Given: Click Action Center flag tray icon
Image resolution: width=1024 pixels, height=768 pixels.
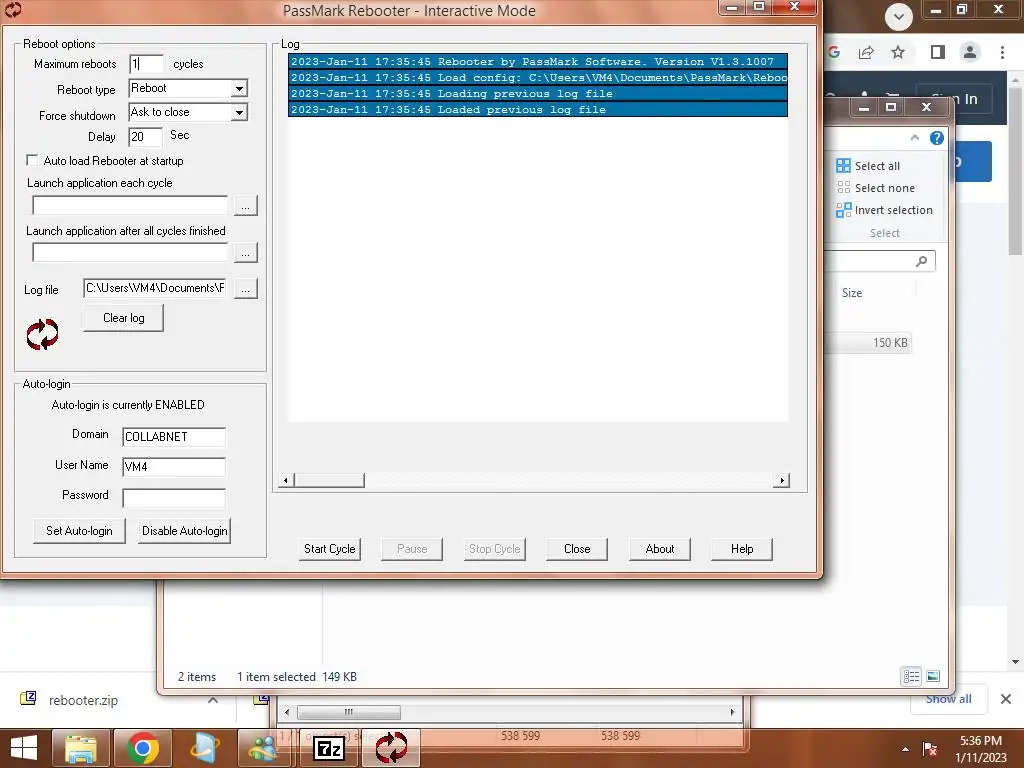Looking at the screenshot, I should [x=930, y=749].
